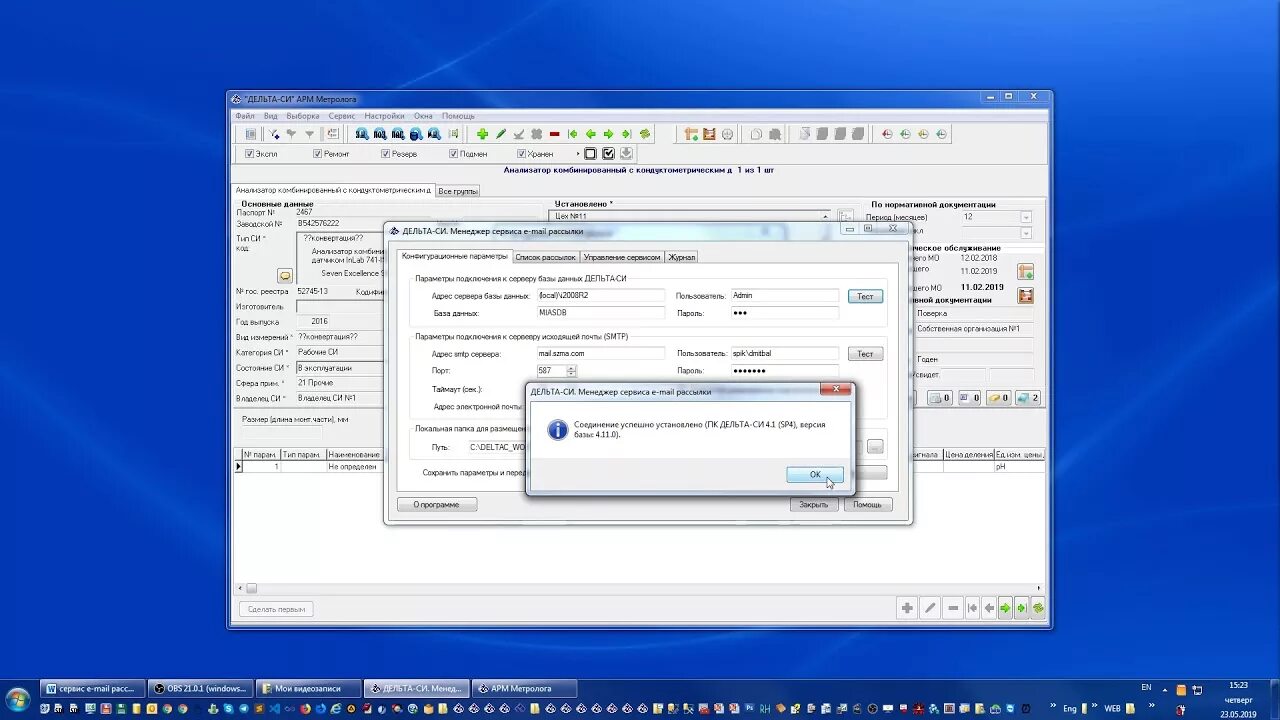The width and height of the screenshot is (1280, 720).
Task: Open the Сервис menu
Action: tap(342, 116)
